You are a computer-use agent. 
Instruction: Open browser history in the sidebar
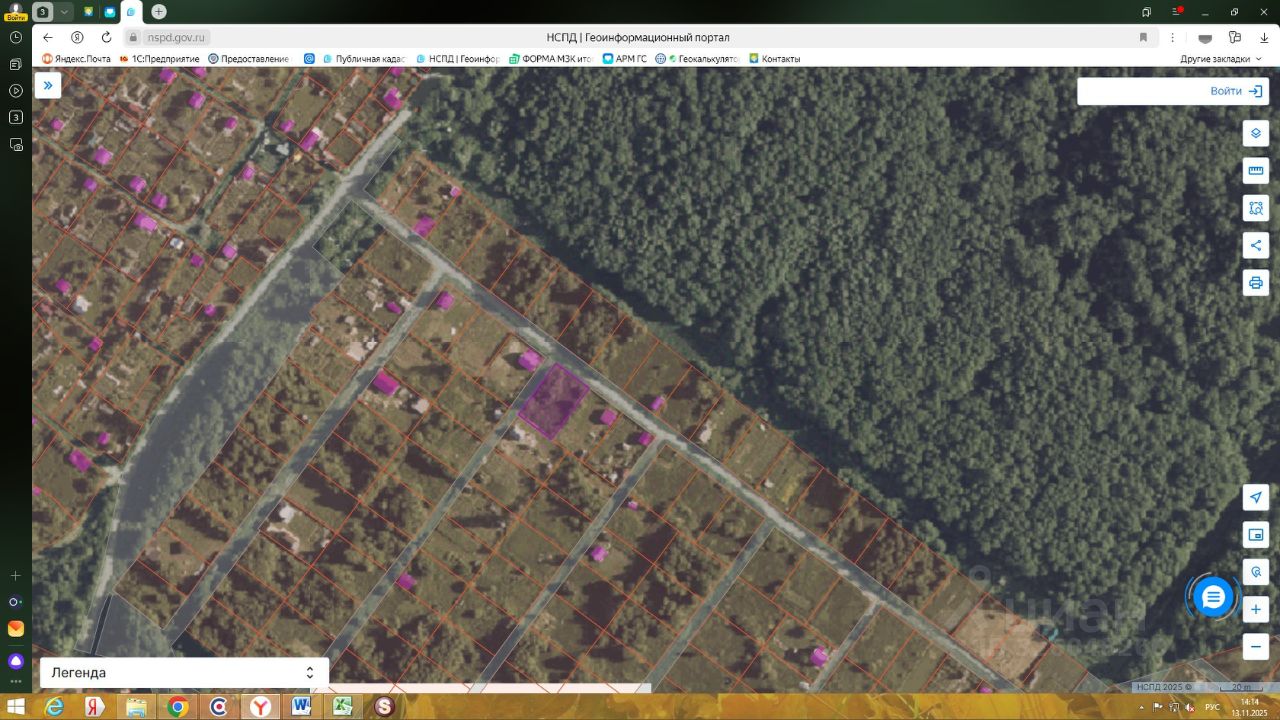point(16,37)
